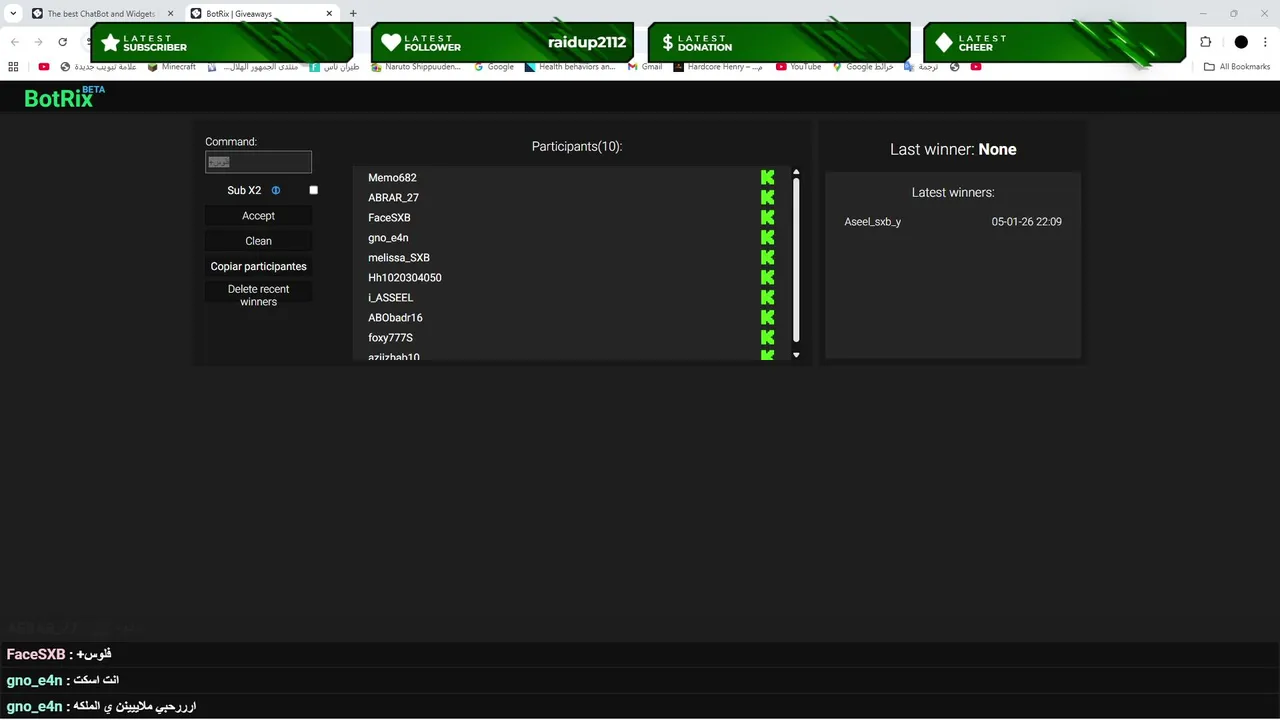Viewport: 1280px width, 720px height.
Task: Go back with the browser back arrow
Action: tap(14, 42)
